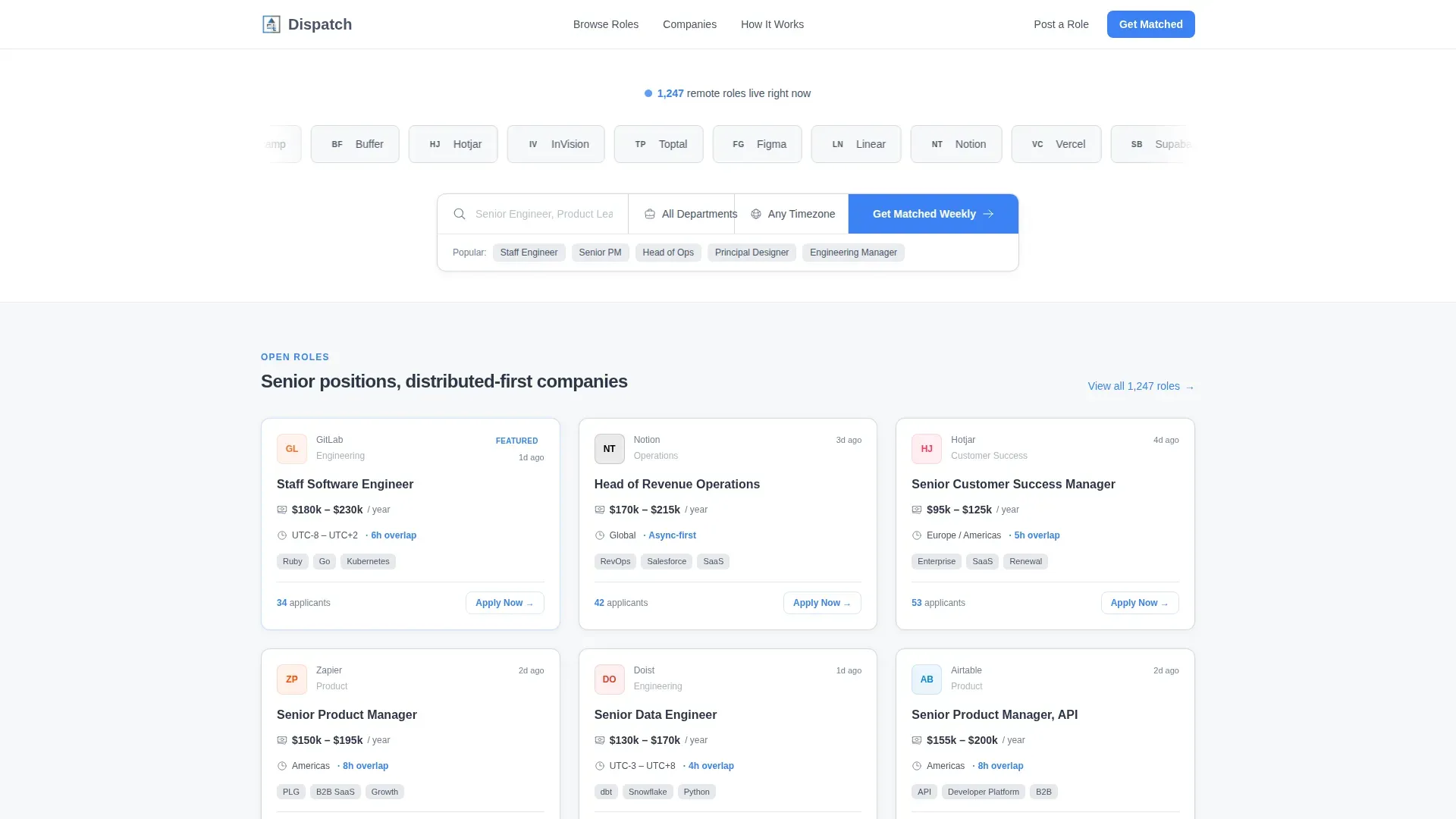1456x819 pixels.
Task: Click the PLG tag on Zapier card
Action: (291, 792)
